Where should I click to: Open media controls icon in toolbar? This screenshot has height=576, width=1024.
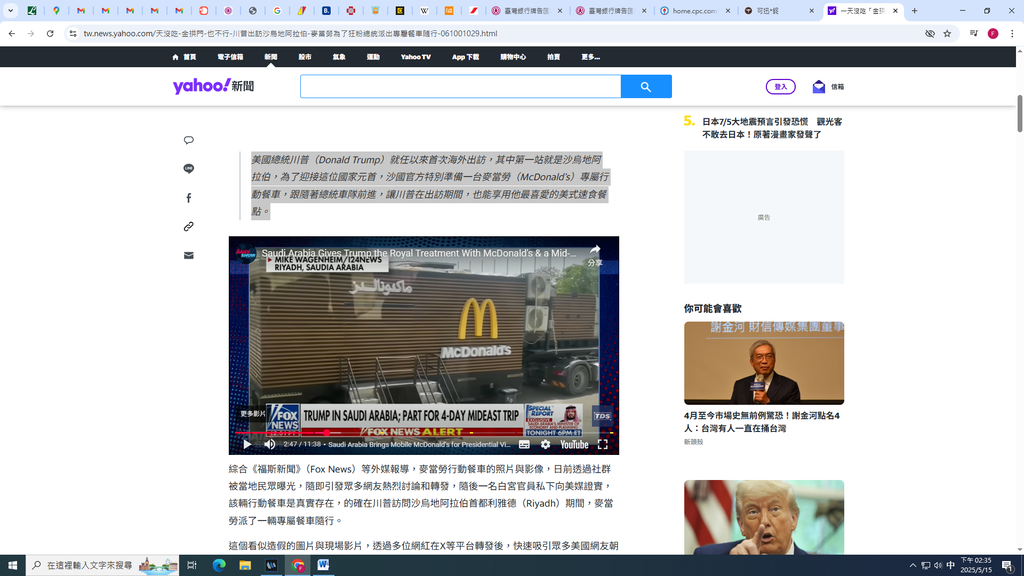tap(974, 33)
